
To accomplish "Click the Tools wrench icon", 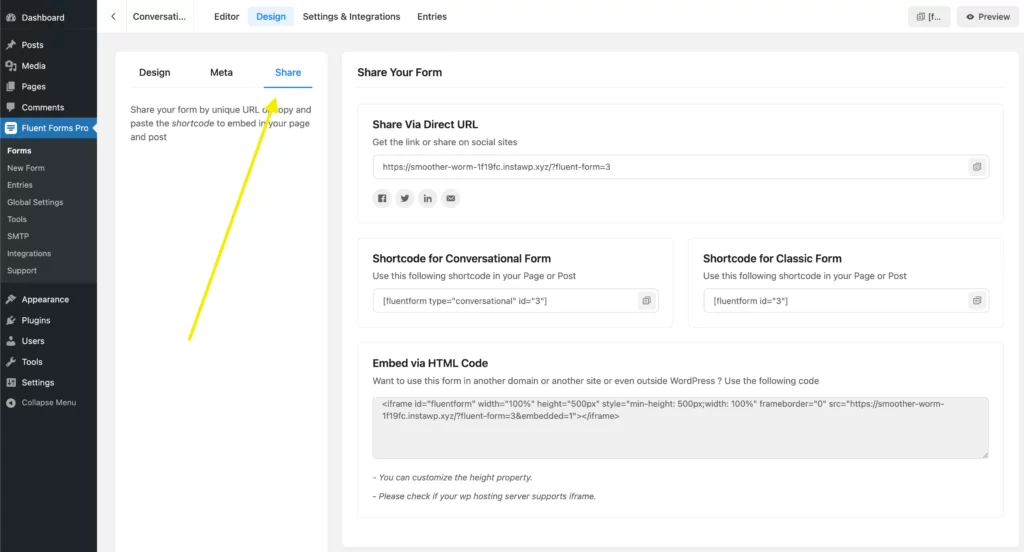I will [x=11, y=362].
